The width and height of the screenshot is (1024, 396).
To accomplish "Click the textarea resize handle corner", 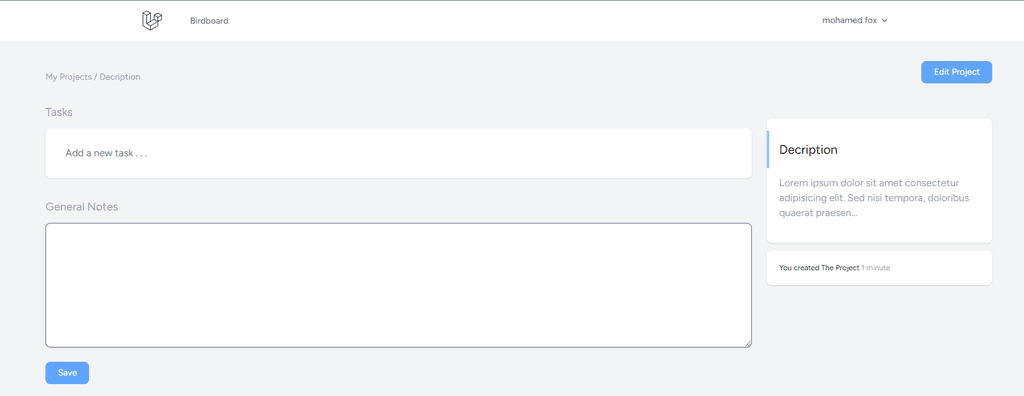I will pos(748,344).
